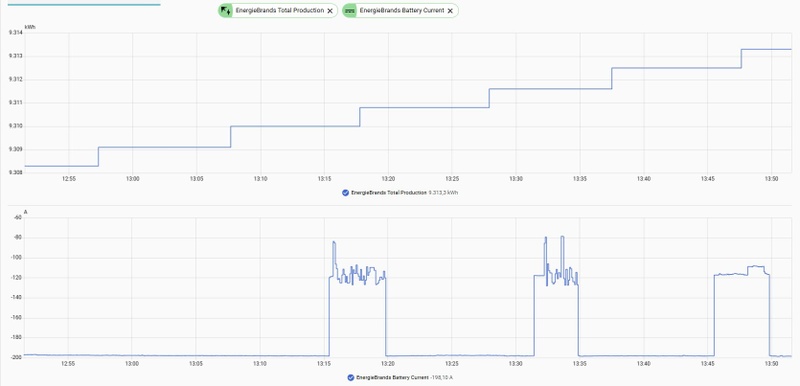Image resolution: width=800 pixels, height=386 pixels.
Task: Remove EnergieBrands Total Production chip
Action: tap(330, 11)
